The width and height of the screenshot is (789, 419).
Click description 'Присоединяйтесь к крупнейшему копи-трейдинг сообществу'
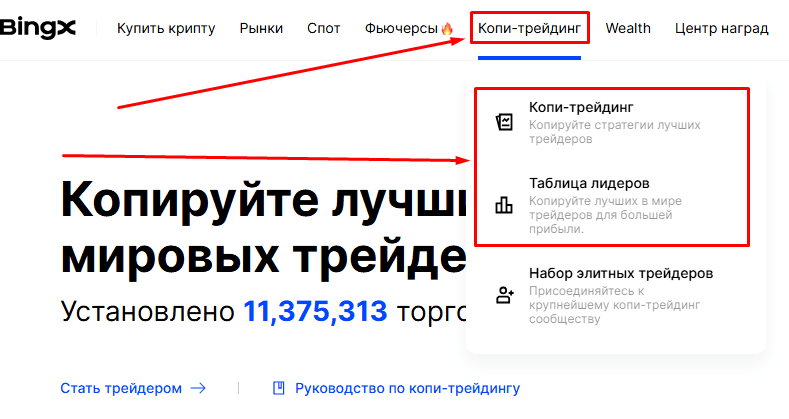tap(614, 305)
